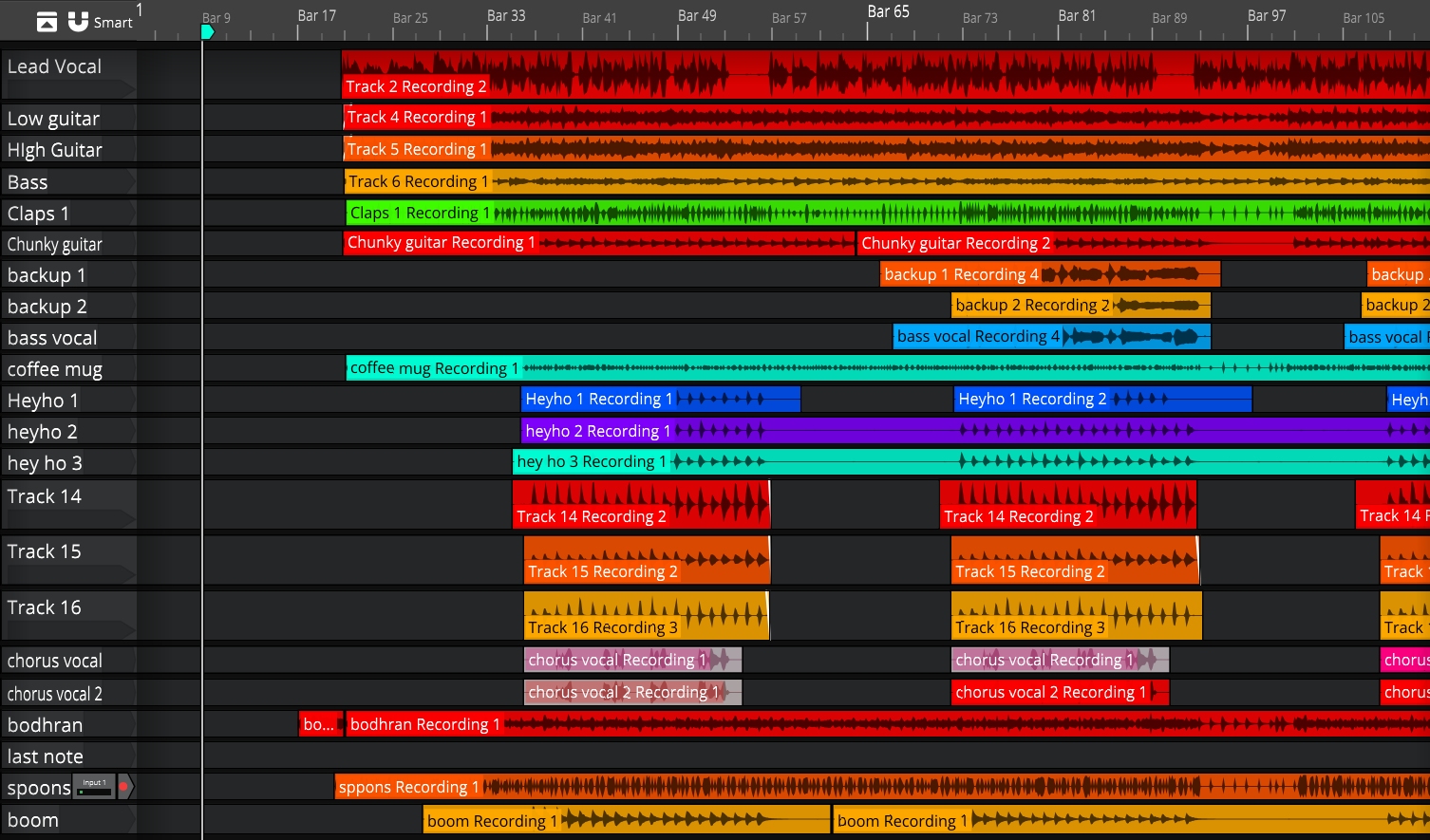Screen dimensions: 1430x840
Task: Open the Input 1 selector on spoons track
Action: click(93, 786)
